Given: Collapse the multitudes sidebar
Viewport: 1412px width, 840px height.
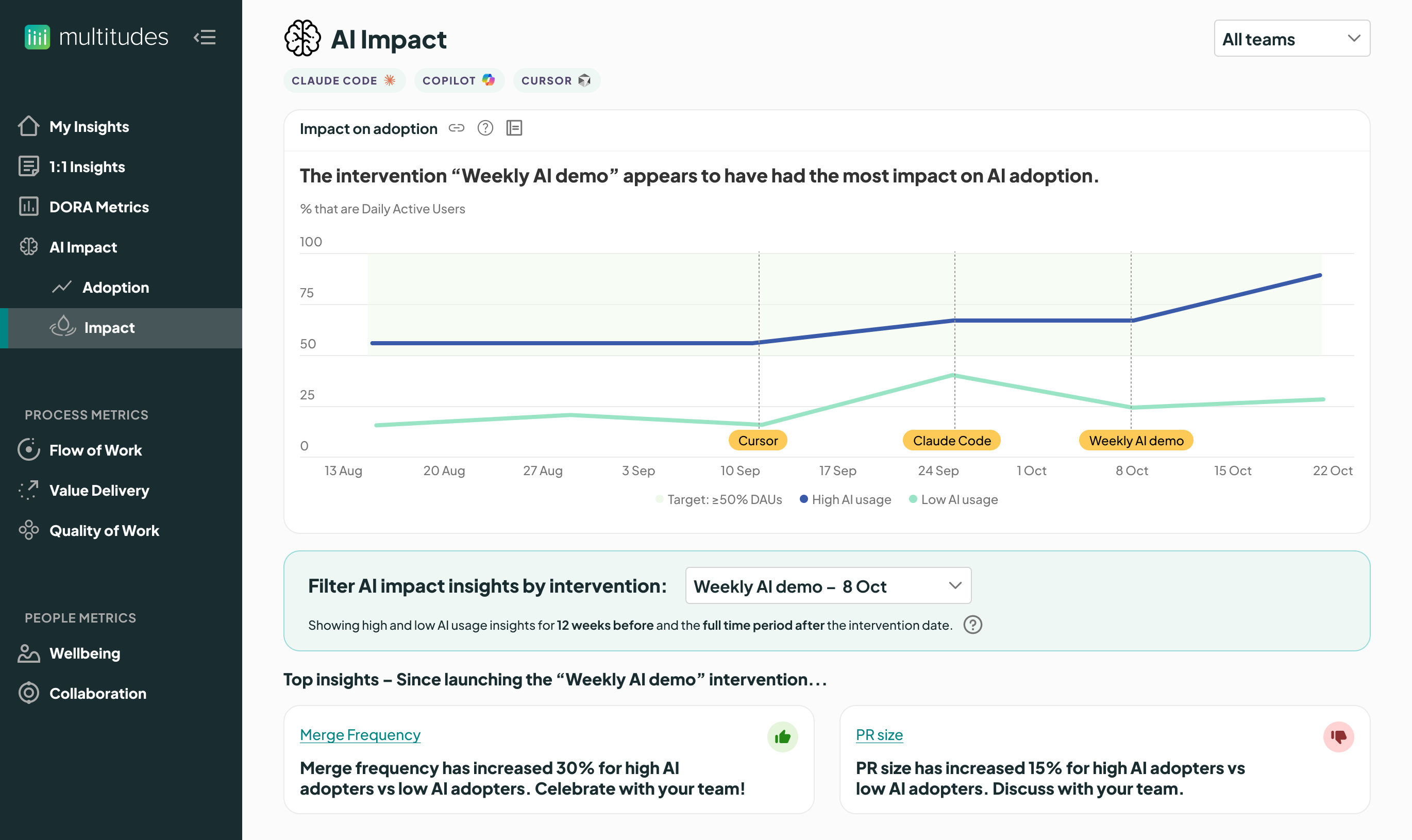Looking at the screenshot, I should click(x=205, y=37).
